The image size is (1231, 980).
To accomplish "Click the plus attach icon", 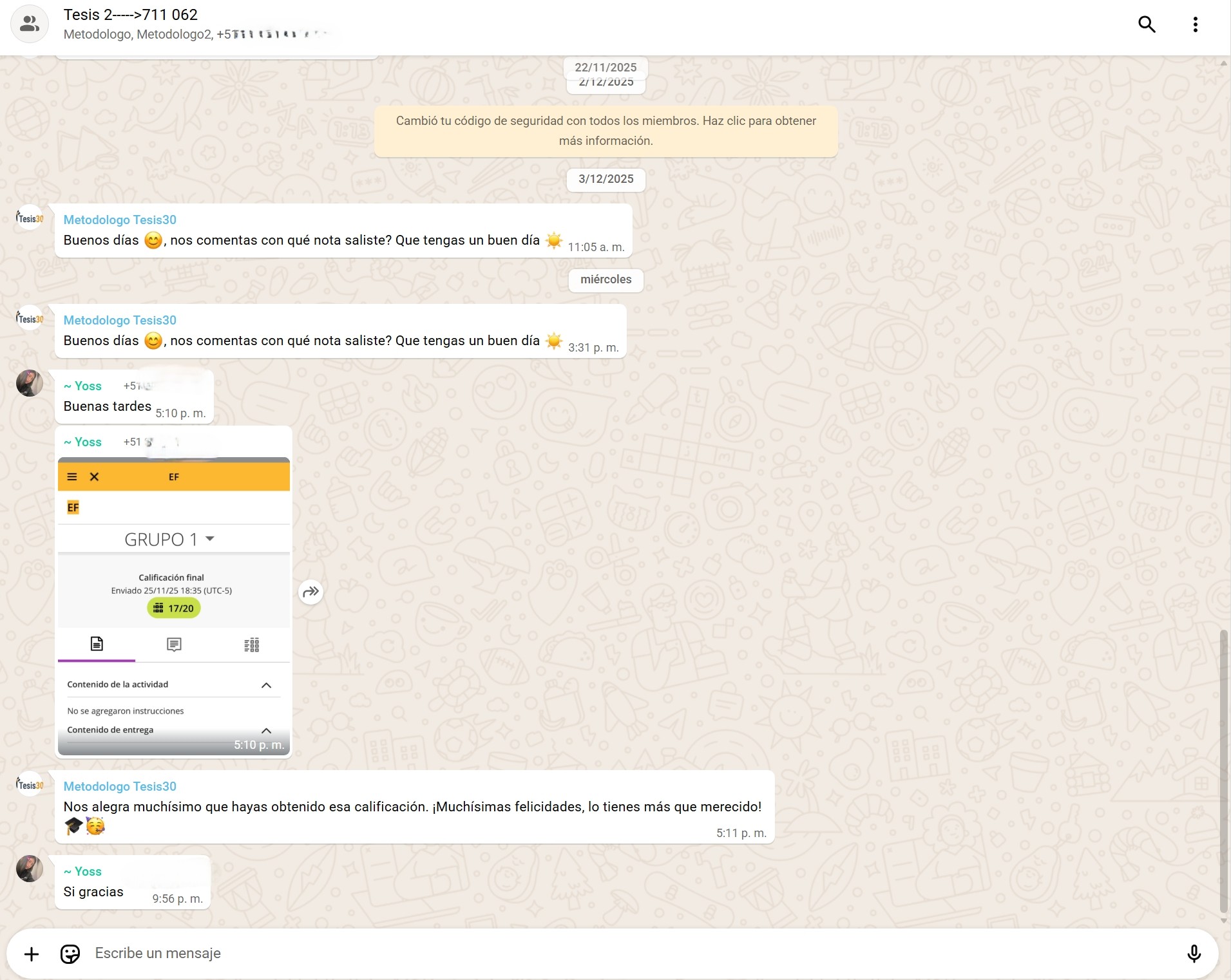I will click(x=32, y=954).
